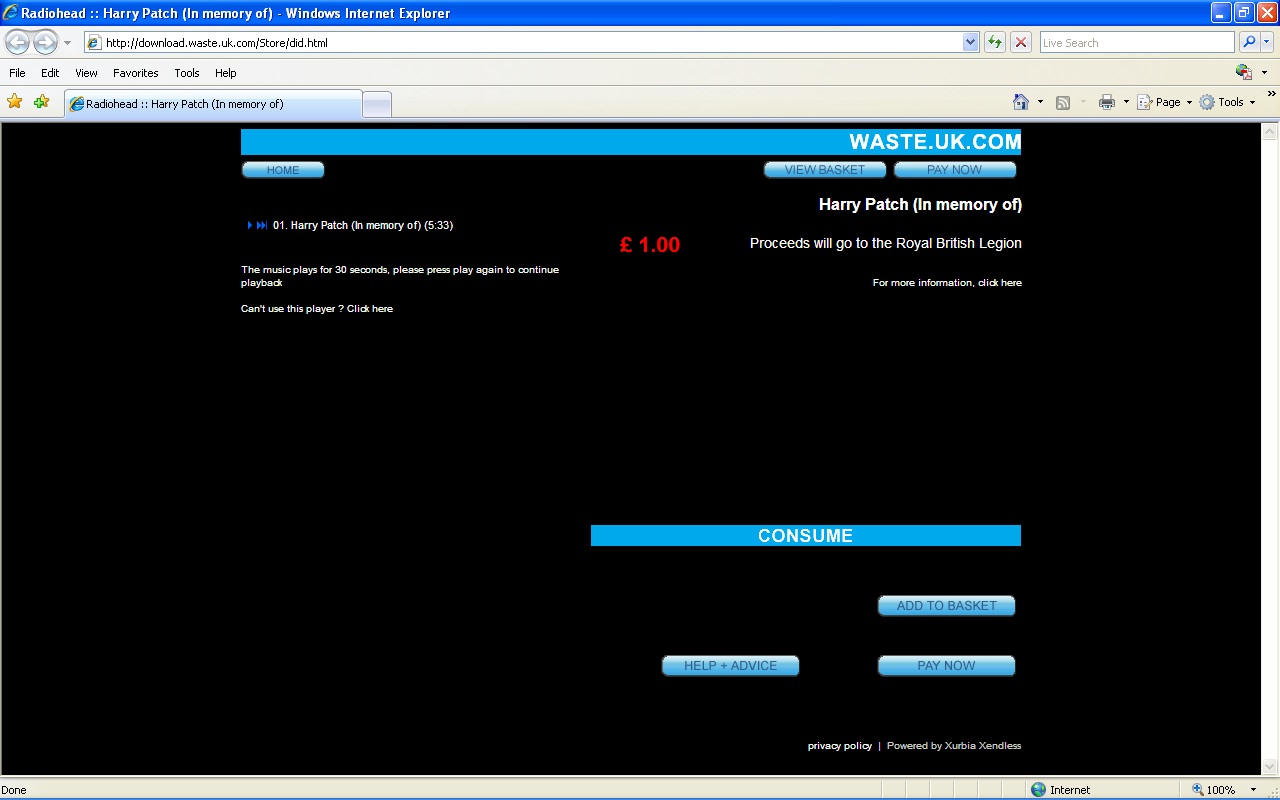This screenshot has width=1280, height=800.
Task: Click the Live Search input box
Action: point(1137,42)
